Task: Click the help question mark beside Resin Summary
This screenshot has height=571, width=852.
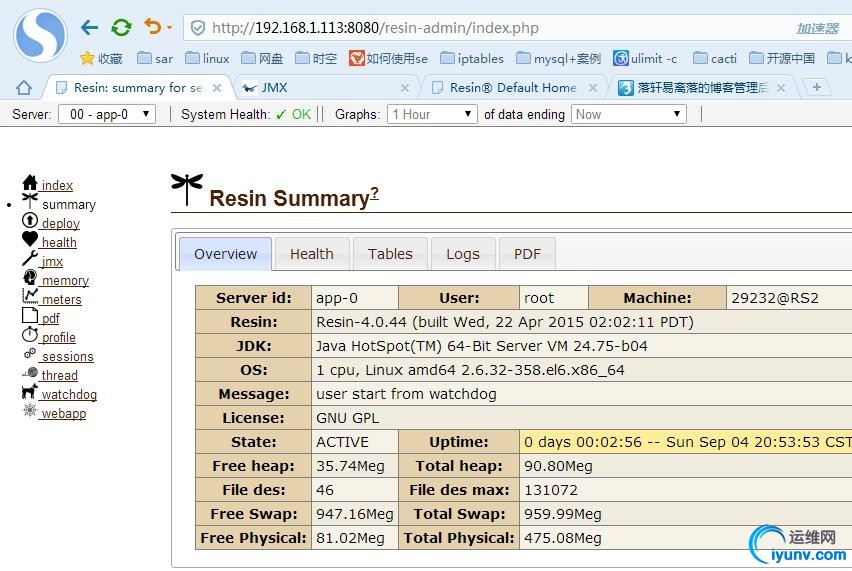Action: click(x=374, y=194)
